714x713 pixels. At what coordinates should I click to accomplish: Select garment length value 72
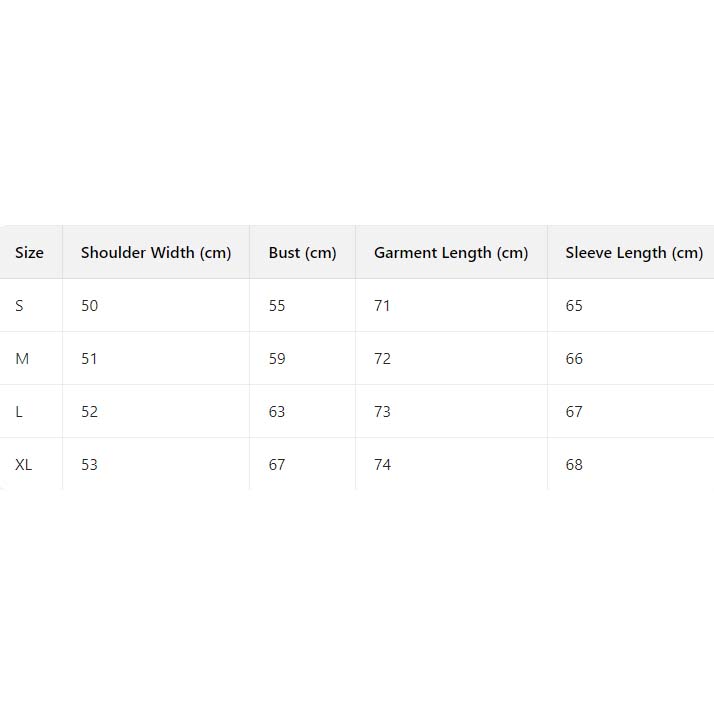[382, 359]
